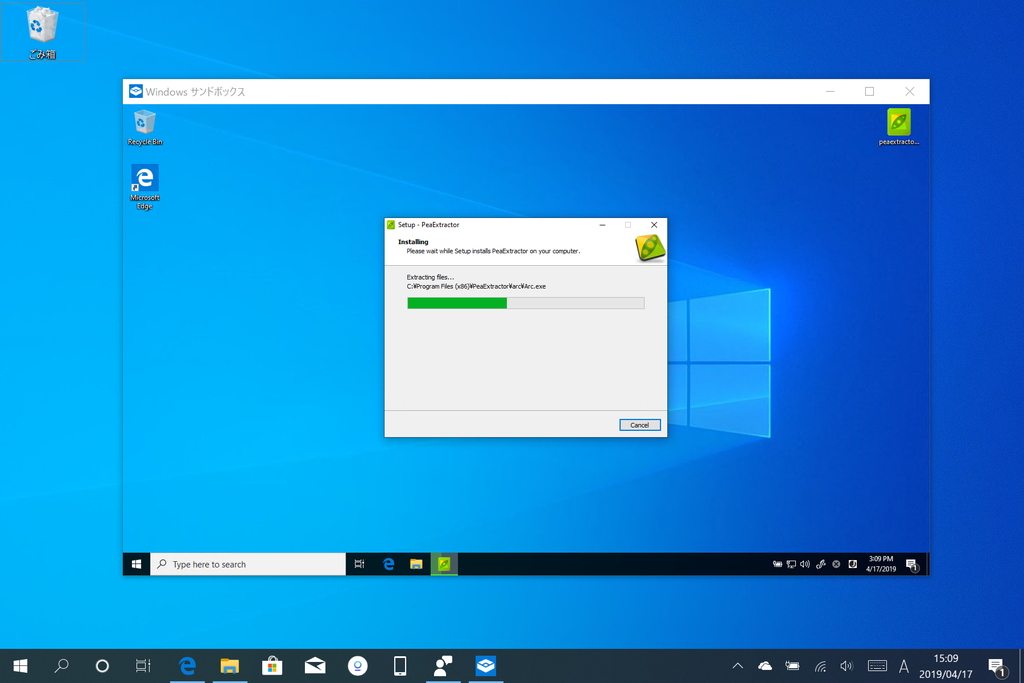Expand hidden icons in the host system tray
This screenshot has height=683, width=1024.
[737, 665]
